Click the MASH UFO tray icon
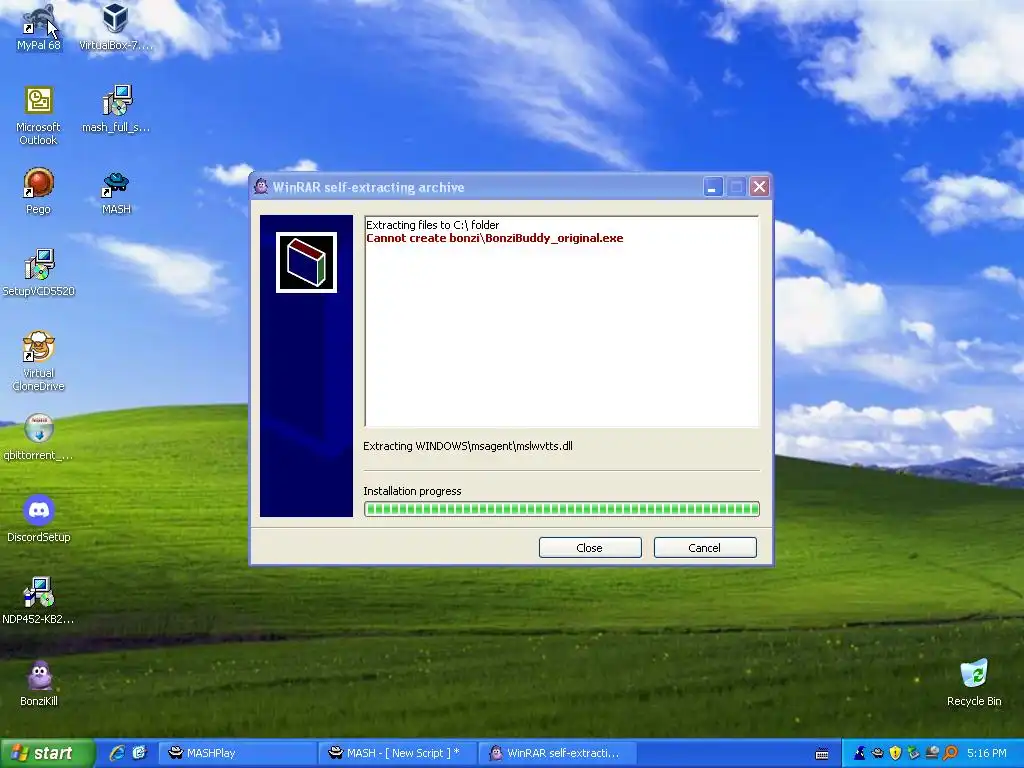 [x=877, y=753]
